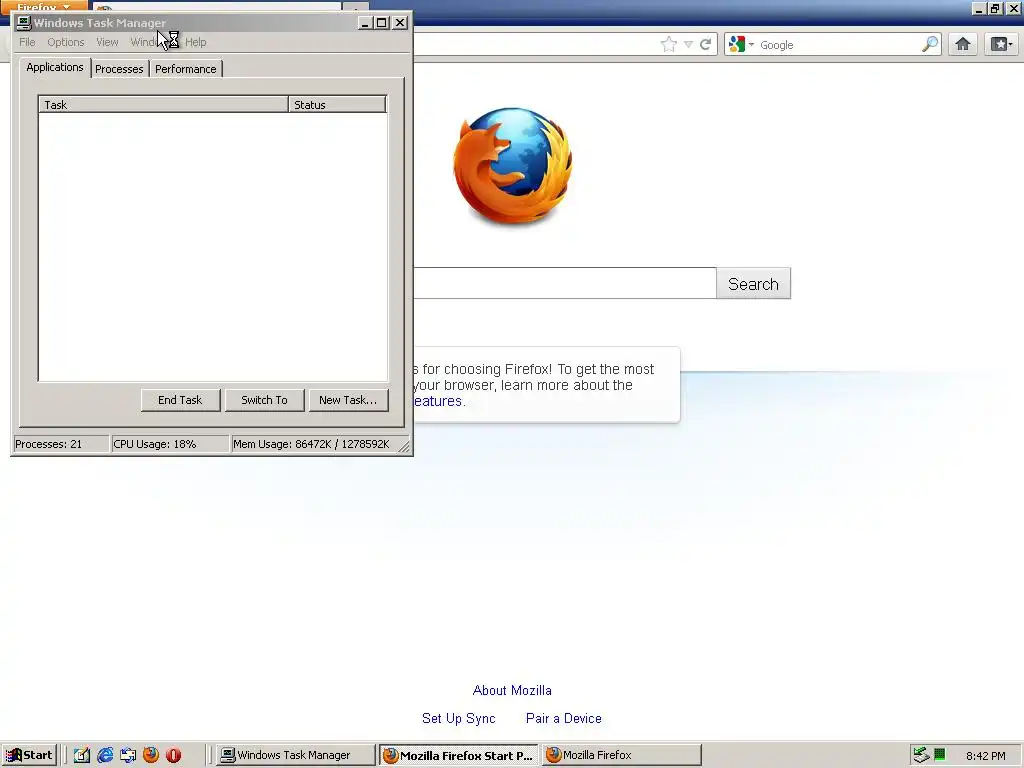Open a new Firefox tab
The image size is (1024, 768).
(355, 8)
